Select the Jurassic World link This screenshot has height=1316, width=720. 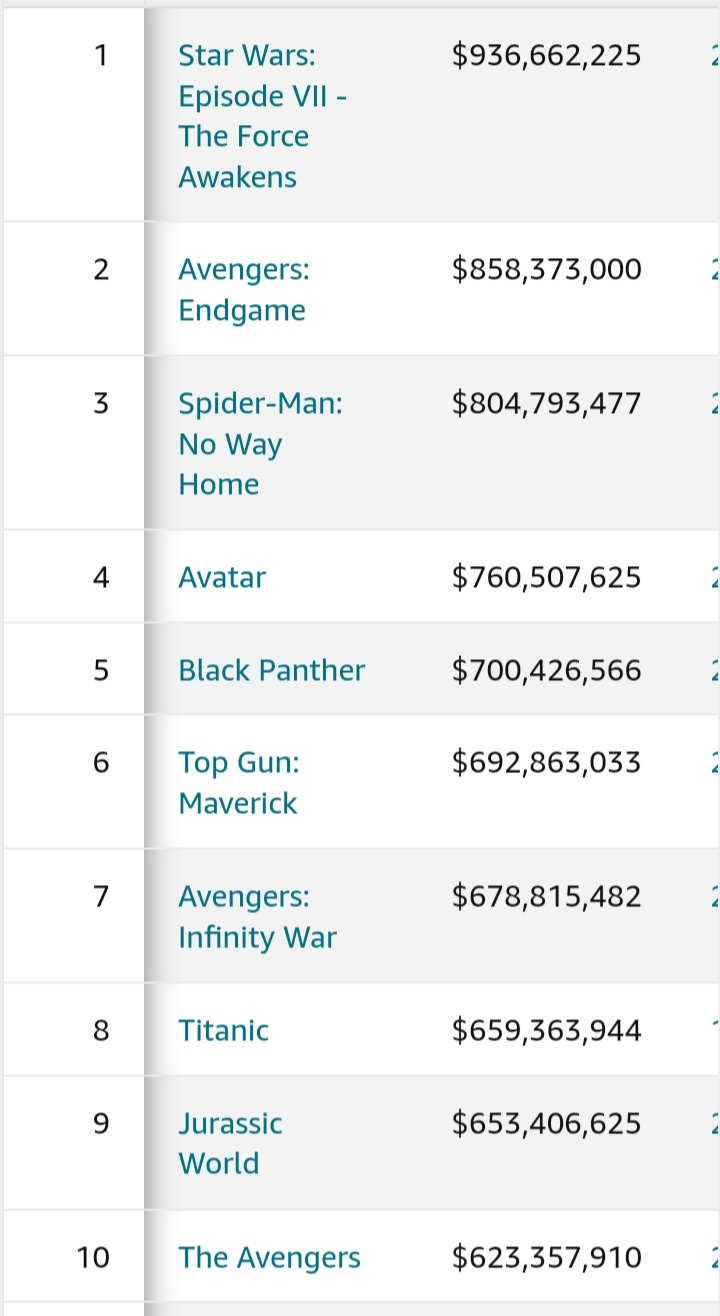click(x=231, y=1143)
